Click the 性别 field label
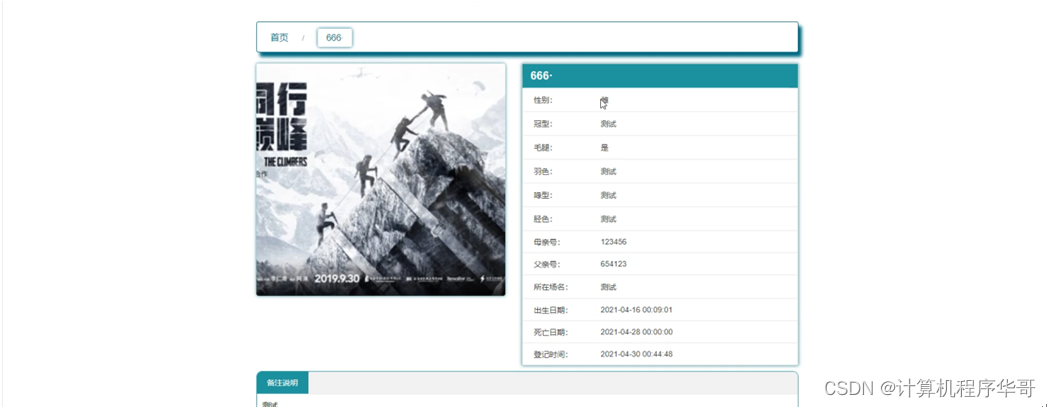The width and height of the screenshot is (1051, 407). click(543, 100)
